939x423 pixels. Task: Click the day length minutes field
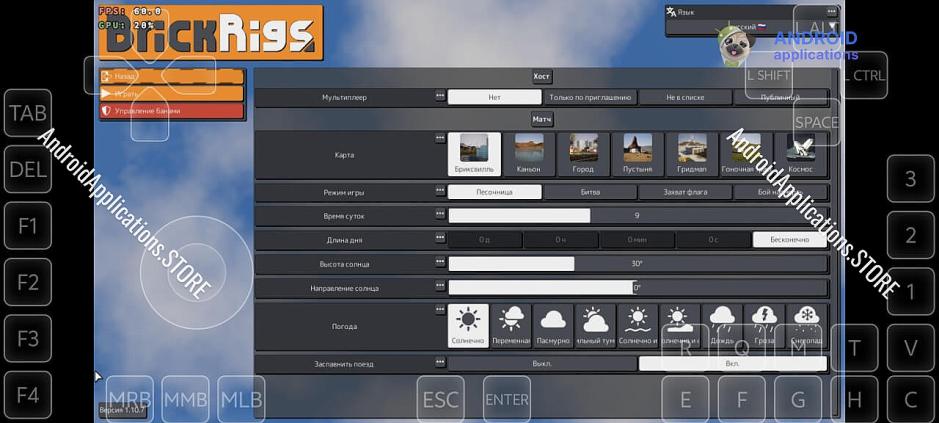637,240
